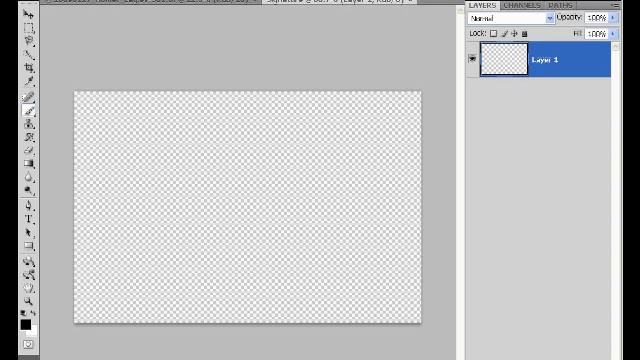
Task: Select the Eyedropper tool
Action: 29,81
